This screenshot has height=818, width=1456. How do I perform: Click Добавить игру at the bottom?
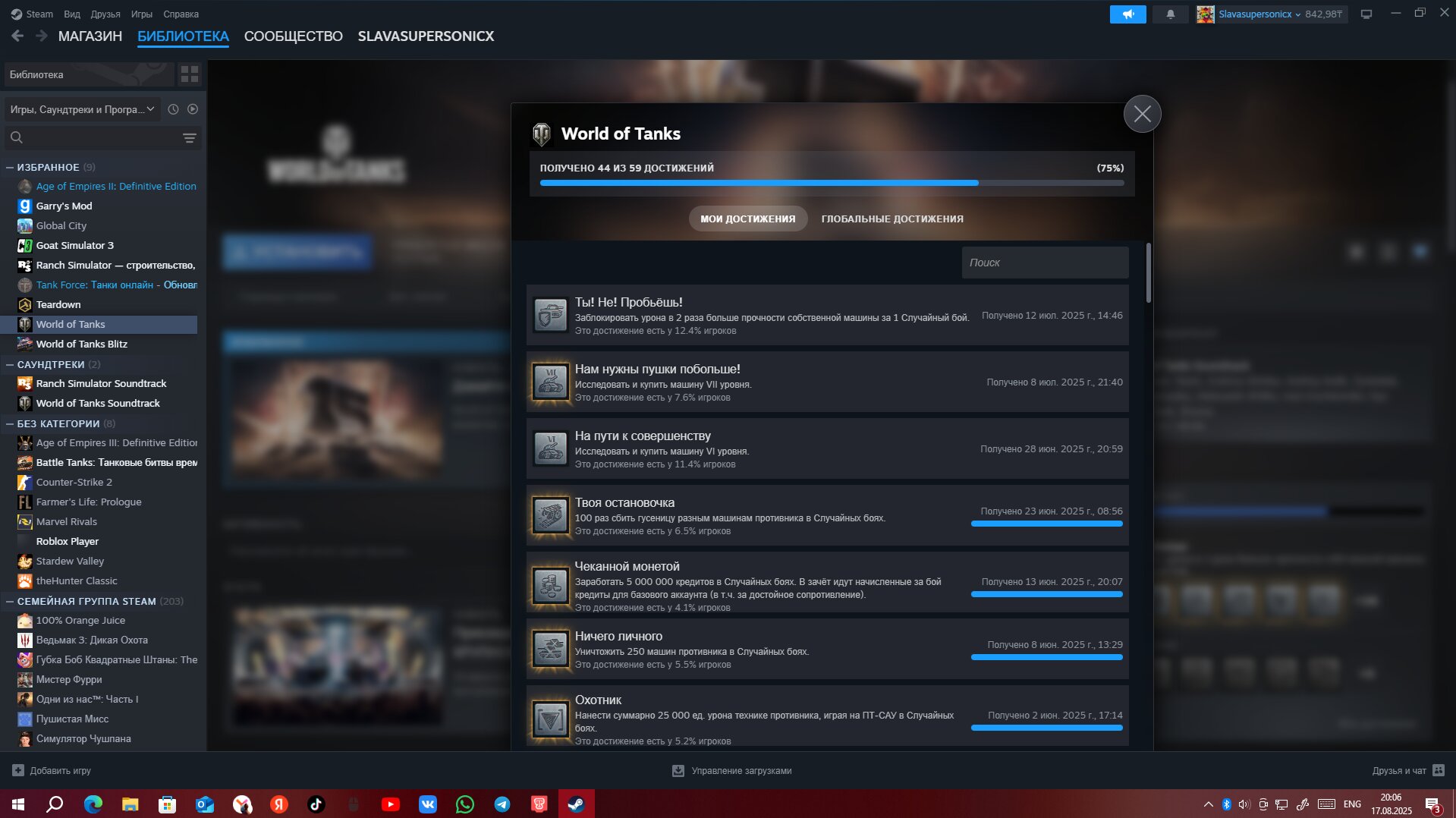coord(60,770)
